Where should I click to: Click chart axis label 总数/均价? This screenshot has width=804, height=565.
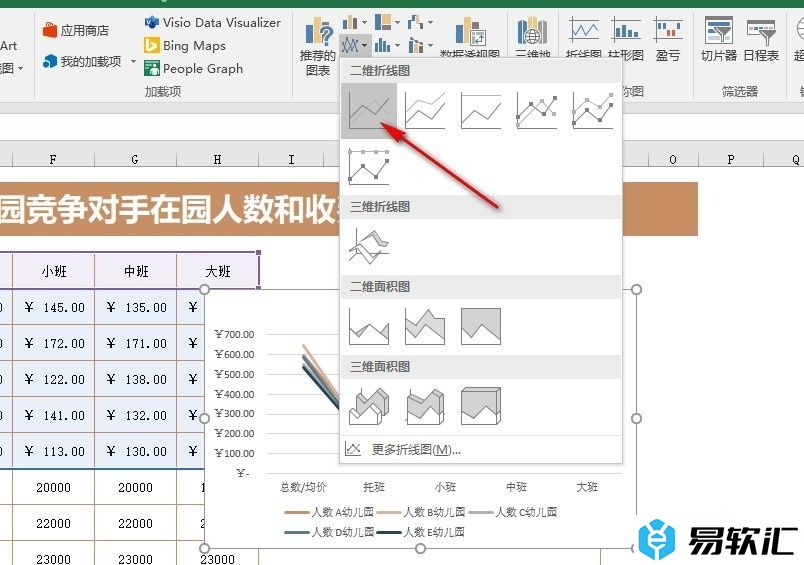click(303, 487)
